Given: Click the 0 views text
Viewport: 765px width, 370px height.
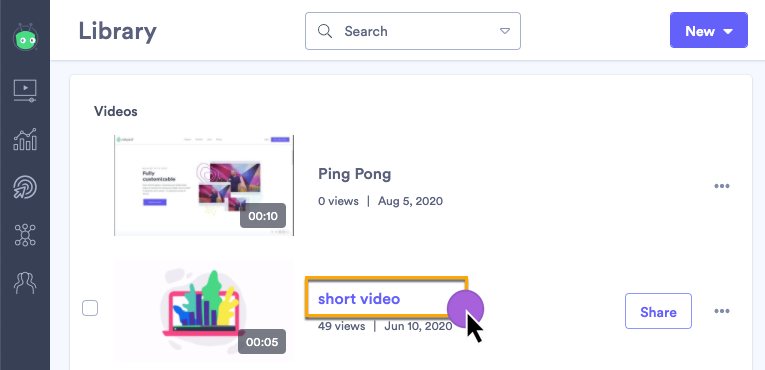Looking at the screenshot, I should click(x=338, y=201).
